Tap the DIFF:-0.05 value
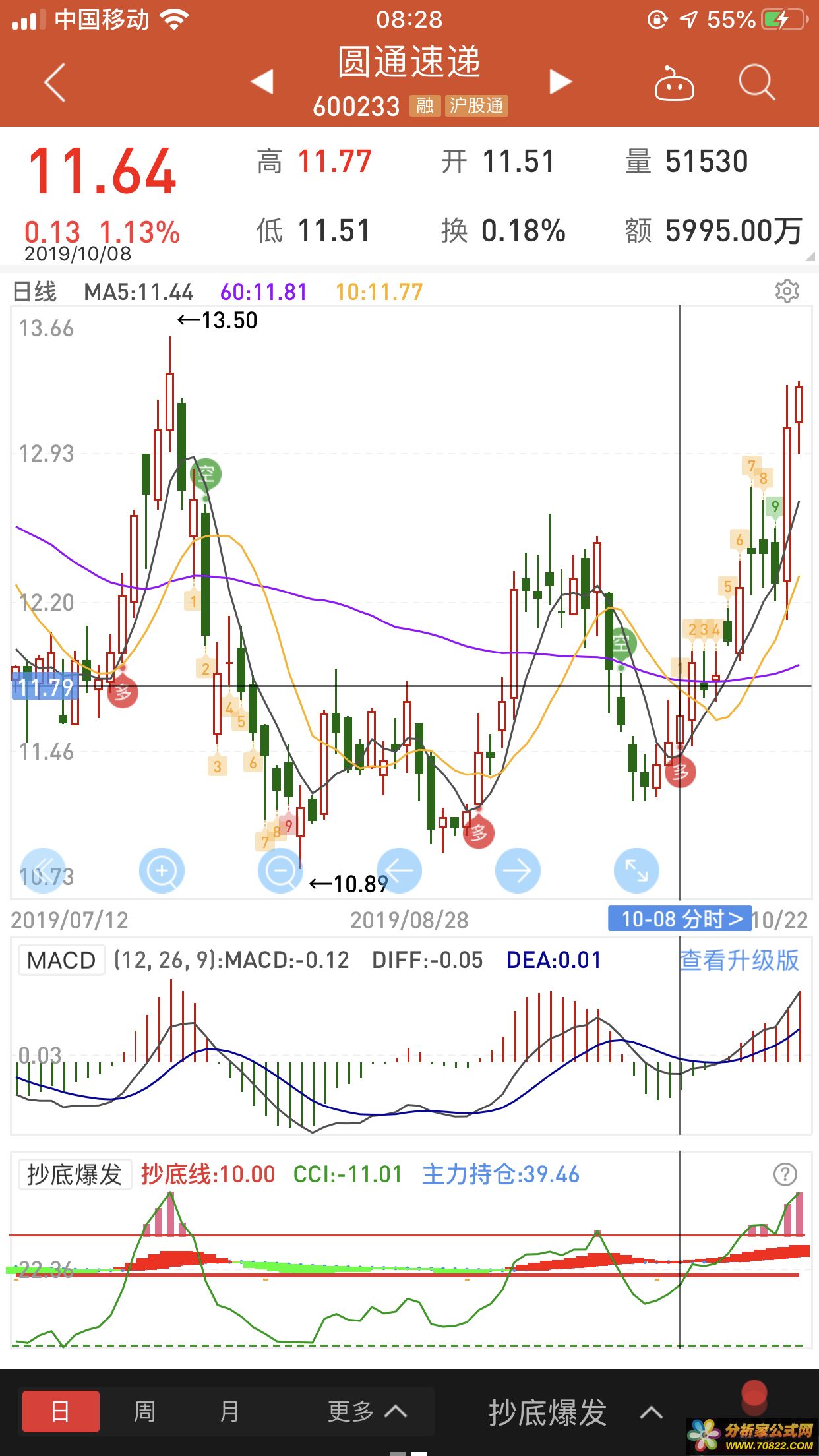This screenshot has width=819, height=1456. pos(427,960)
